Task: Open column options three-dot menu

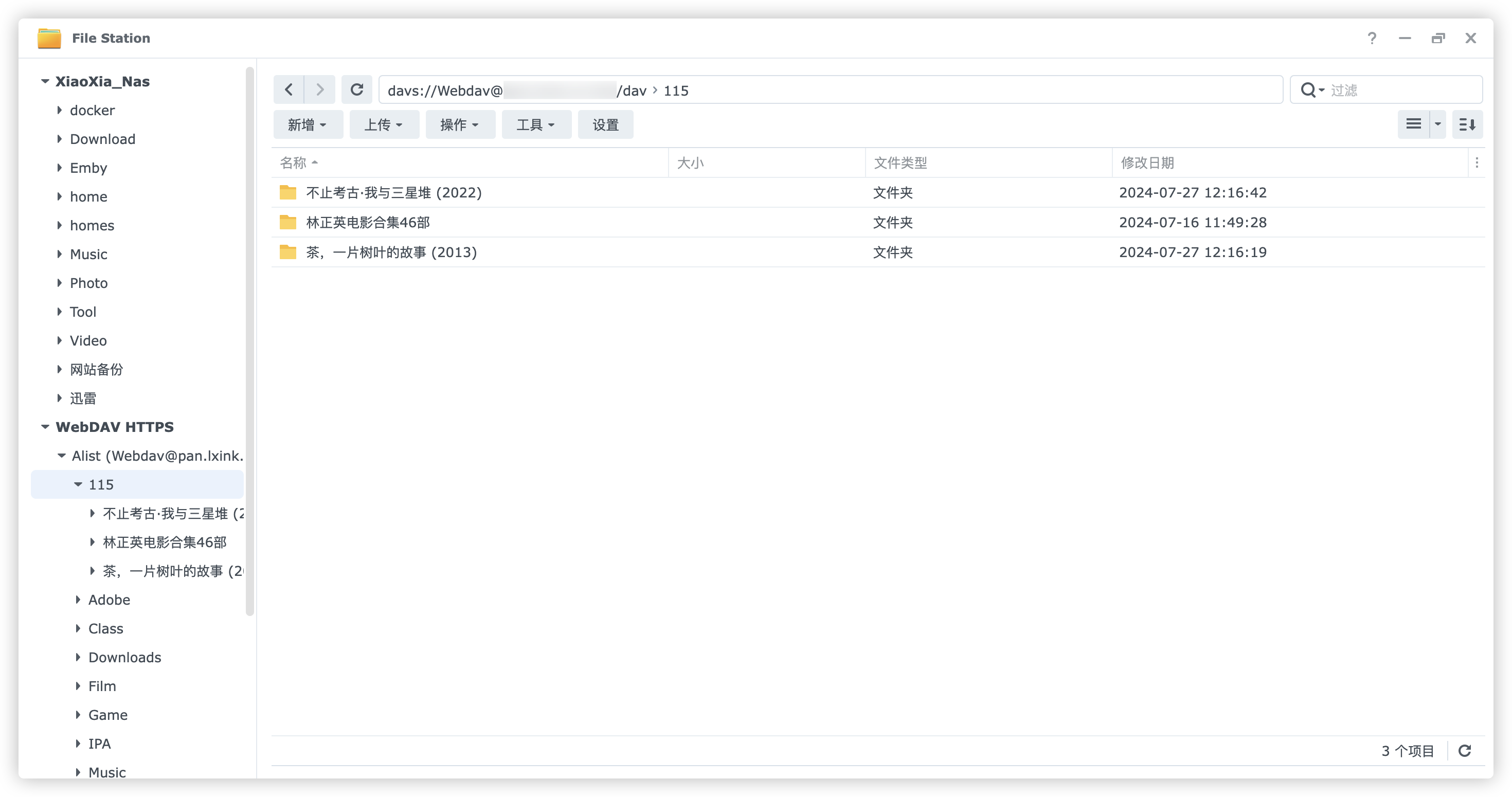Action: 1477,162
